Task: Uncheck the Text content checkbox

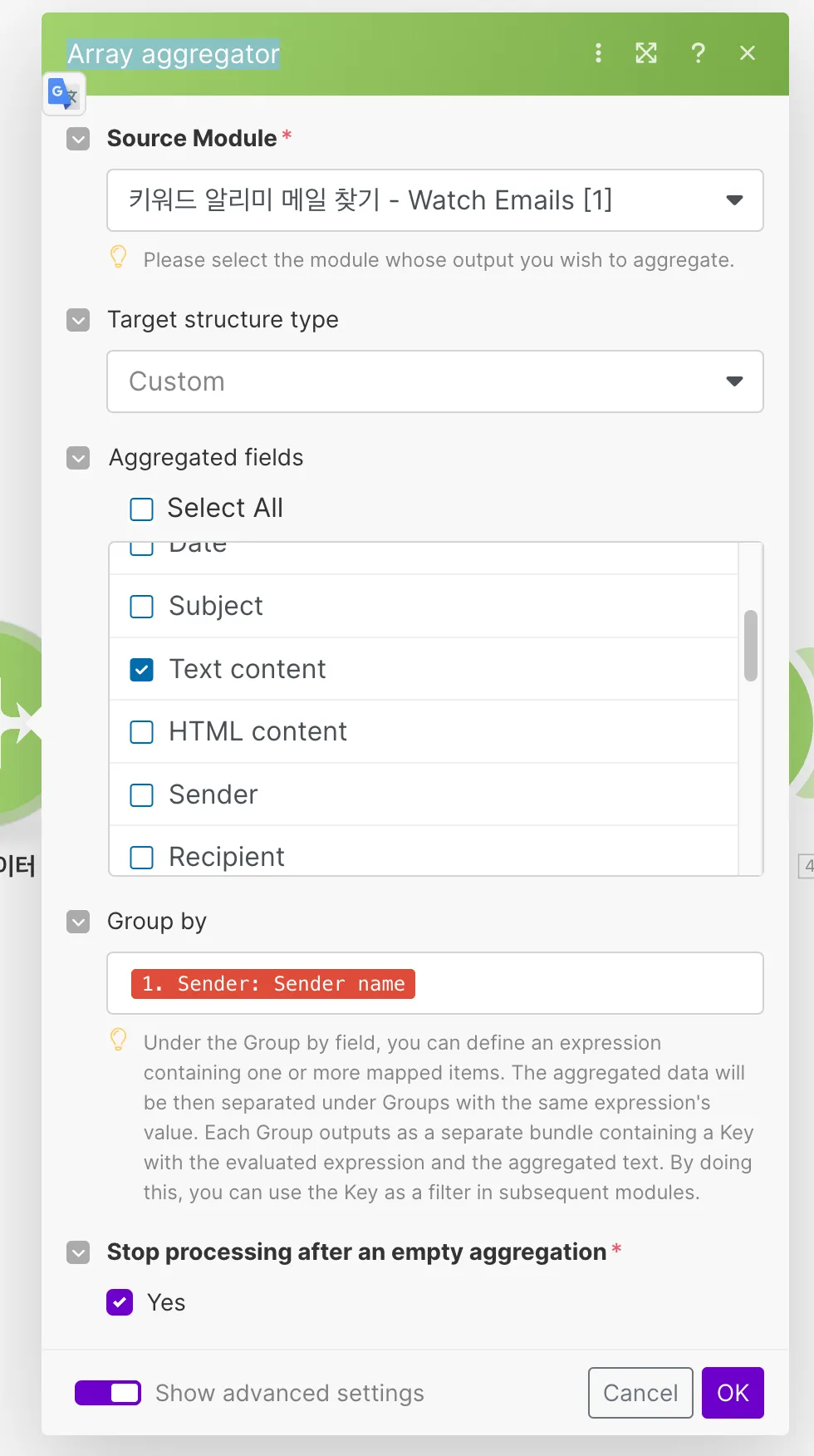Action: 142,670
